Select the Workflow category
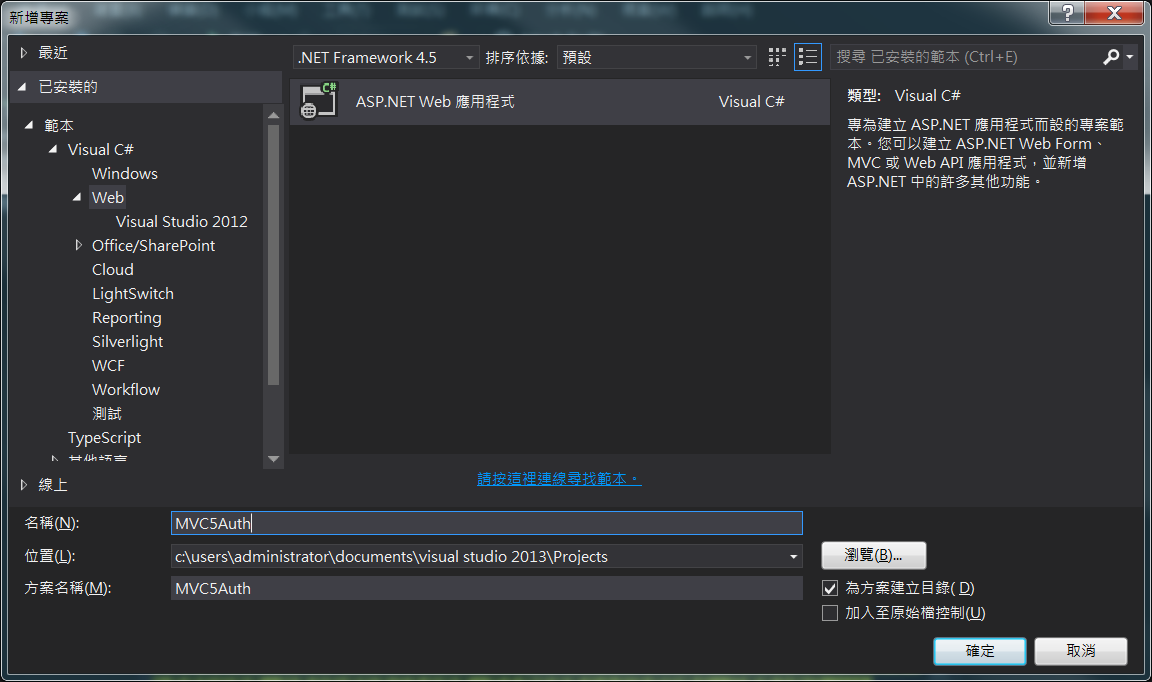The image size is (1152, 682). 126,390
